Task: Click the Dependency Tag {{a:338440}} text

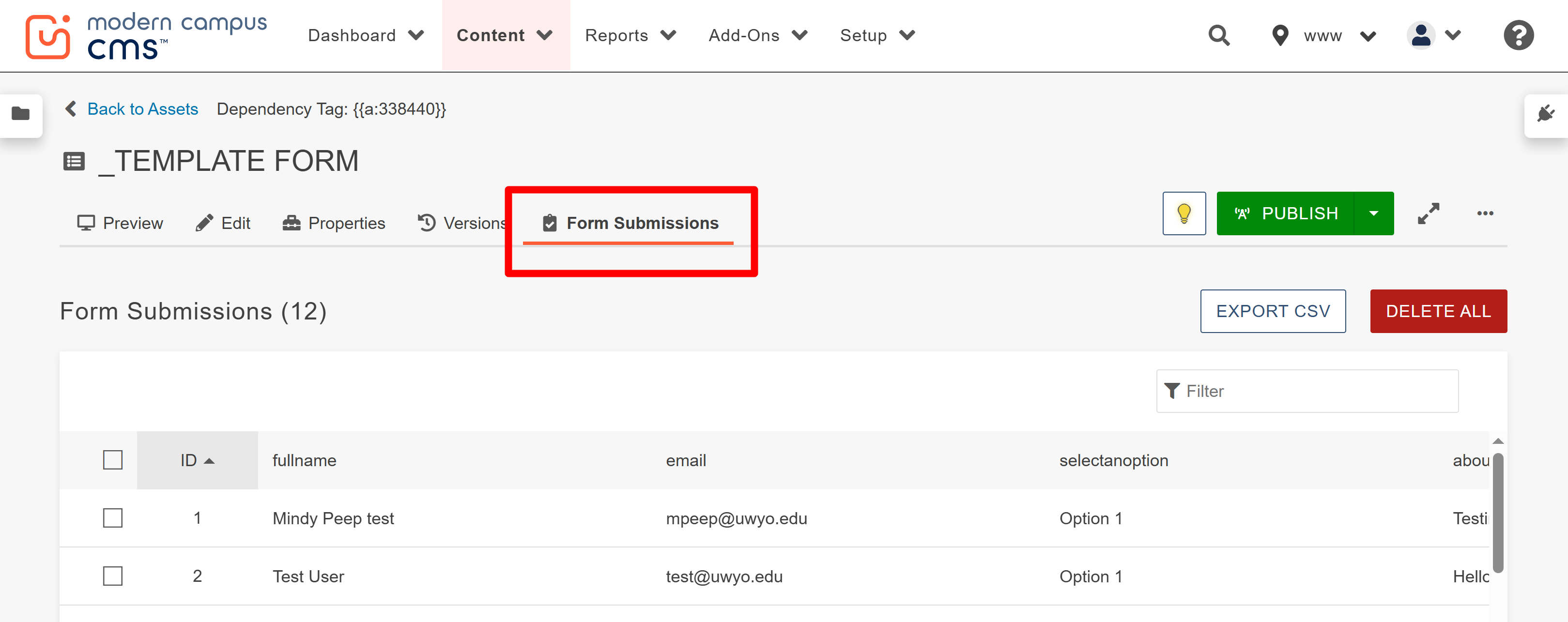Action: pyautogui.click(x=331, y=109)
